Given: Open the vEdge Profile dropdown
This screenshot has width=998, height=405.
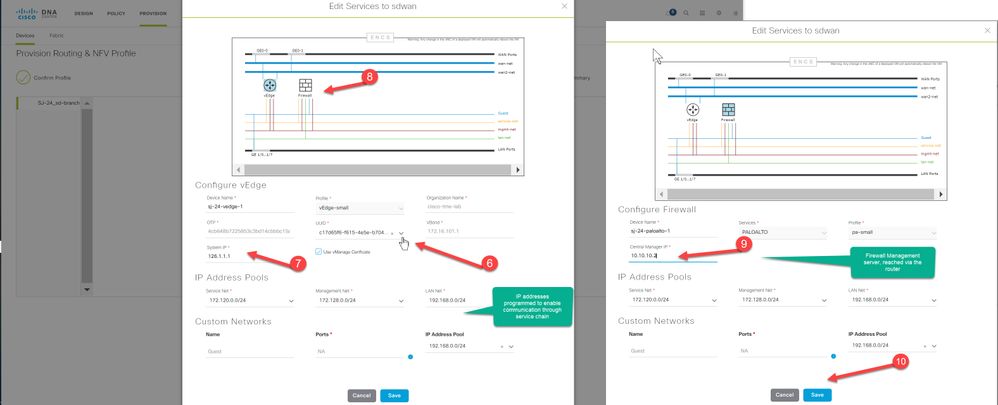Looking at the screenshot, I should (x=400, y=208).
